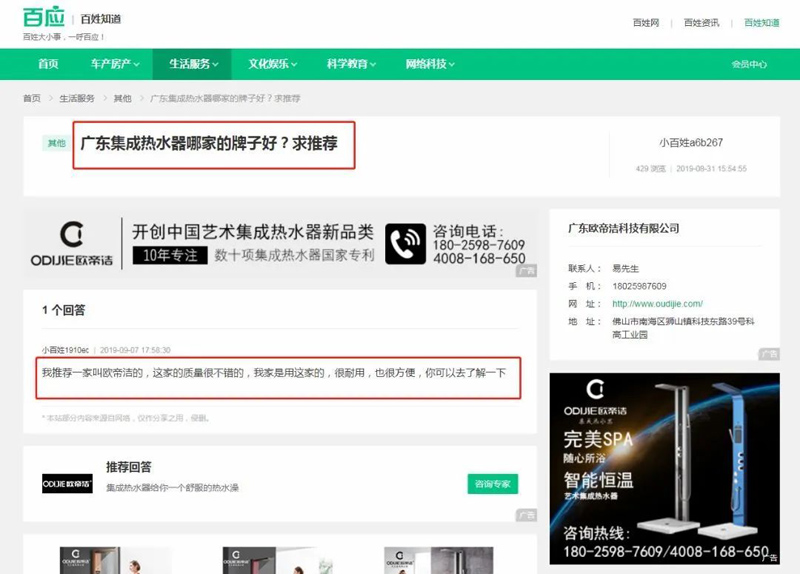Click the third product thumbnail at the bottom
This screenshot has height=574, width=800.
pyautogui.click(x=439, y=560)
